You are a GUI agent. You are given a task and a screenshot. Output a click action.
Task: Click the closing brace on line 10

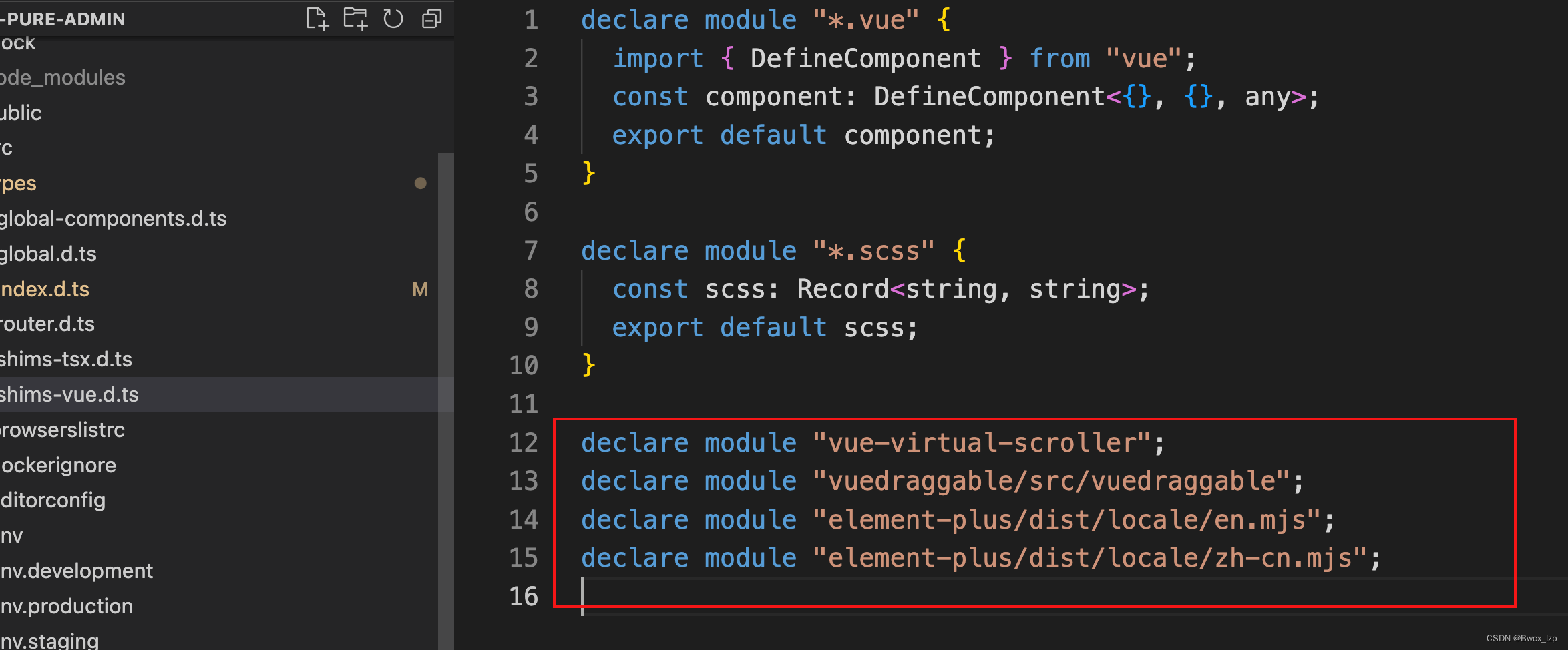[588, 365]
